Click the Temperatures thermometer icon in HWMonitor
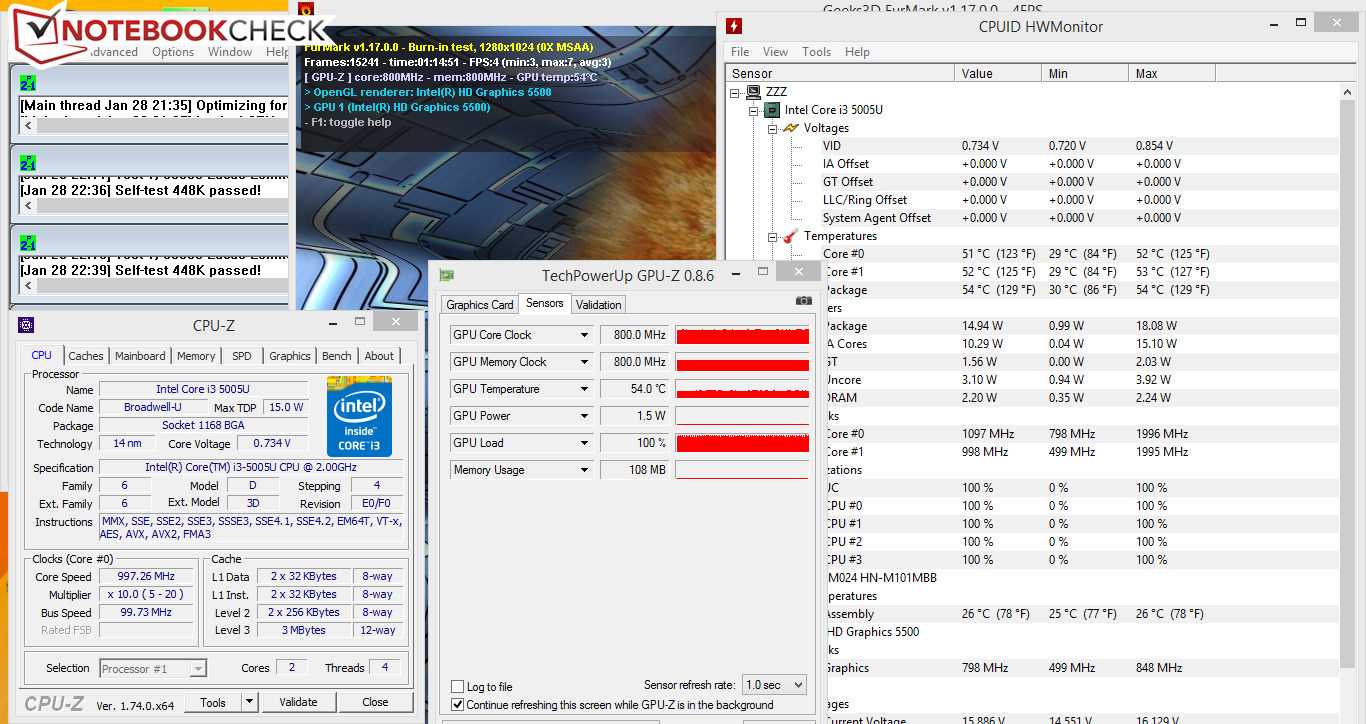1366x724 pixels. 790,236
